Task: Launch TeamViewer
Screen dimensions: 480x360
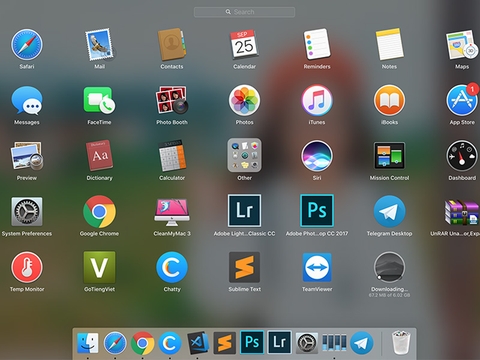Action: pos(317,267)
